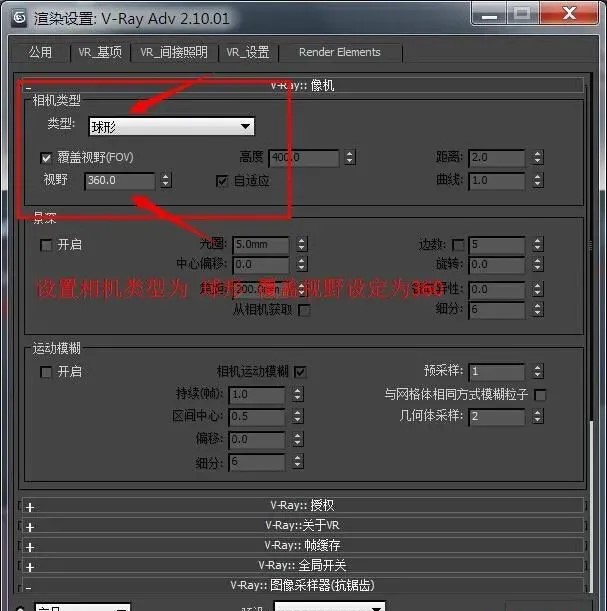
Task: Click the 持续(帧) value field
Action: coord(257,395)
